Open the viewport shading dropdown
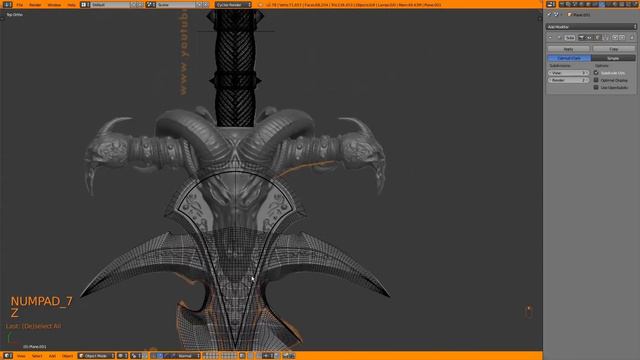 coord(122,356)
